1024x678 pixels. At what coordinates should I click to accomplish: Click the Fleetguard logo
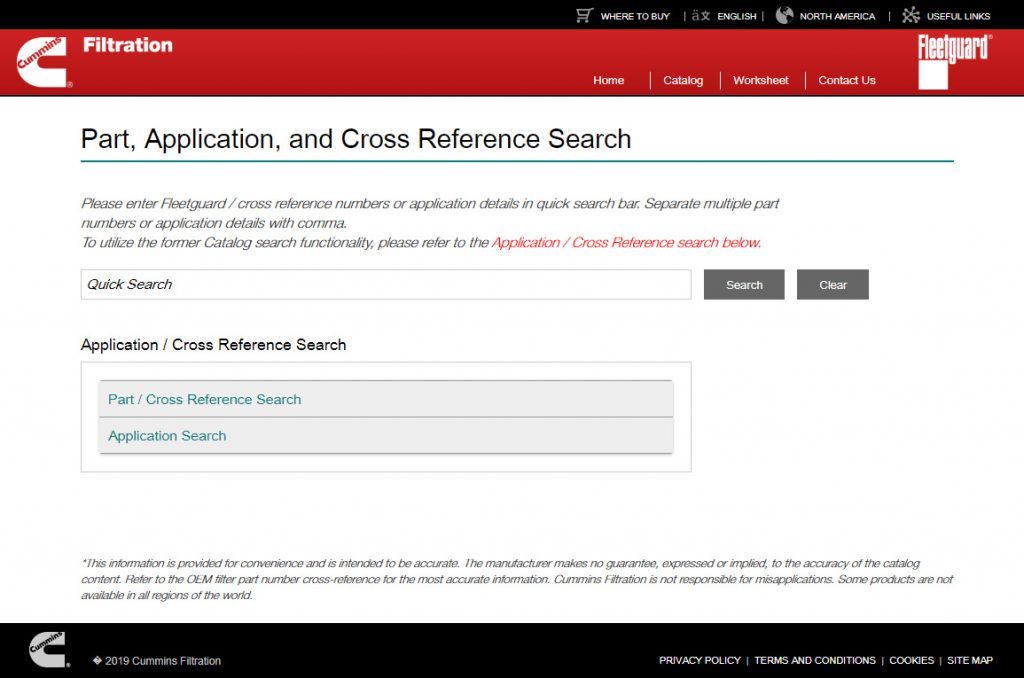955,61
